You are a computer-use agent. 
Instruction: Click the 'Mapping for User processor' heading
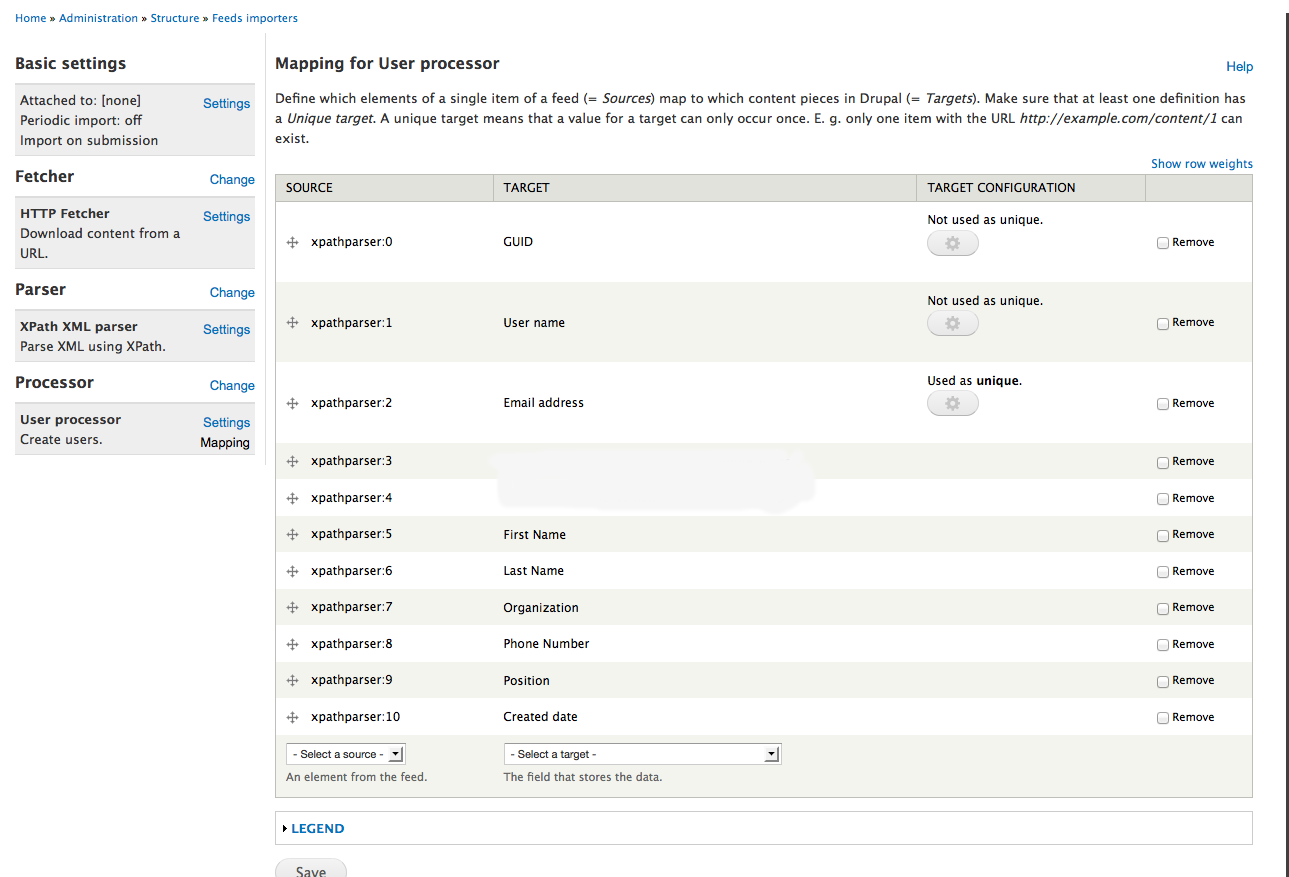coord(387,63)
